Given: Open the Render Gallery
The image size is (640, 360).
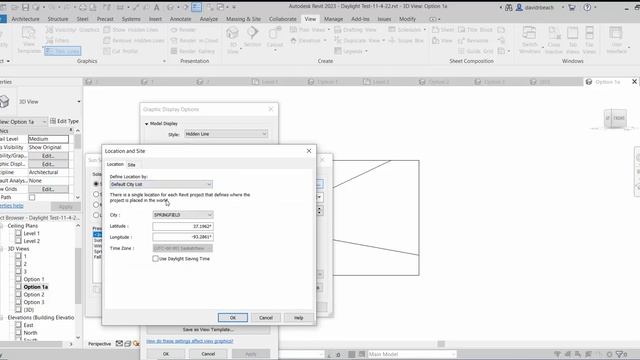Looking at the screenshot, I should pyautogui.click(x=193, y=51).
